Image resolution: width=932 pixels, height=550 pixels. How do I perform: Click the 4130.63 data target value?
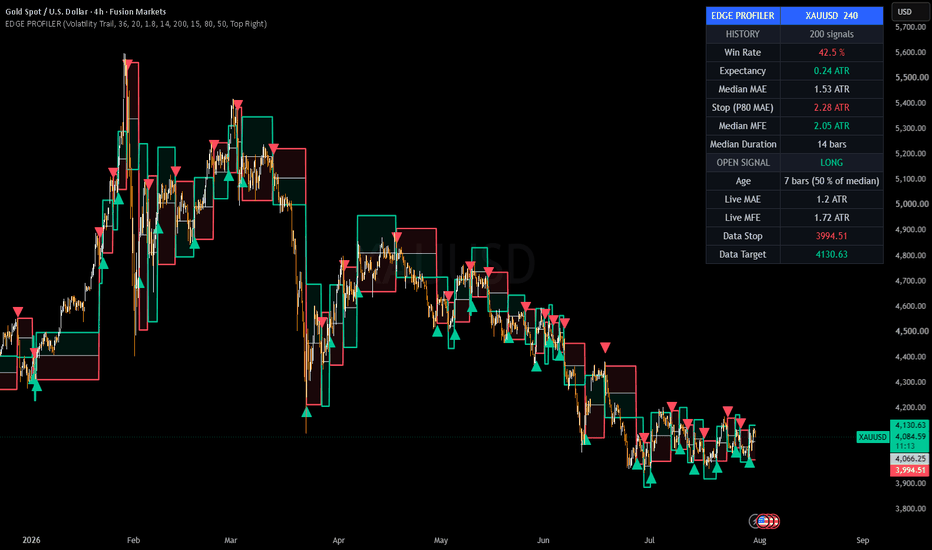(832, 254)
